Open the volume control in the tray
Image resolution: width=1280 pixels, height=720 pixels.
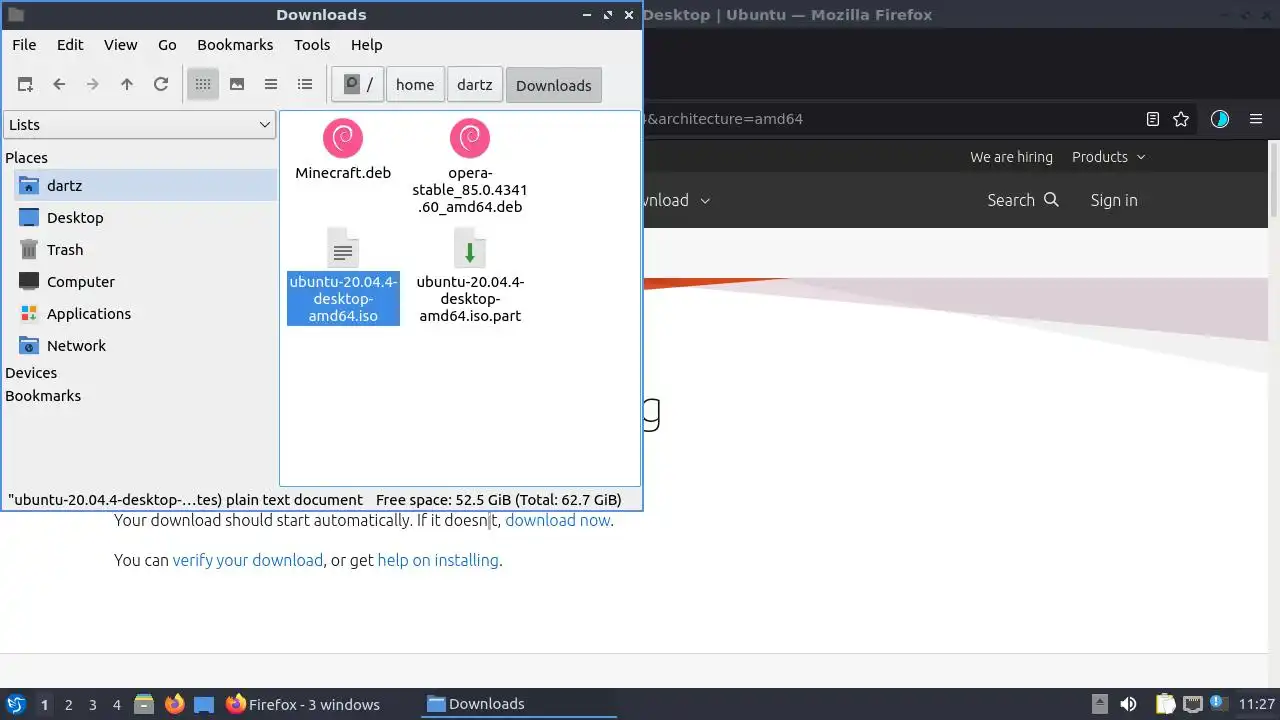[x=1128, y=704]
